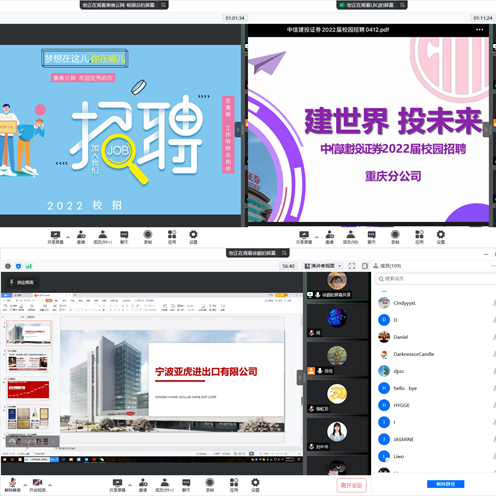Start recording in the Ningbo company meeting
The image size is (496, 496).
tap(210, 485)
